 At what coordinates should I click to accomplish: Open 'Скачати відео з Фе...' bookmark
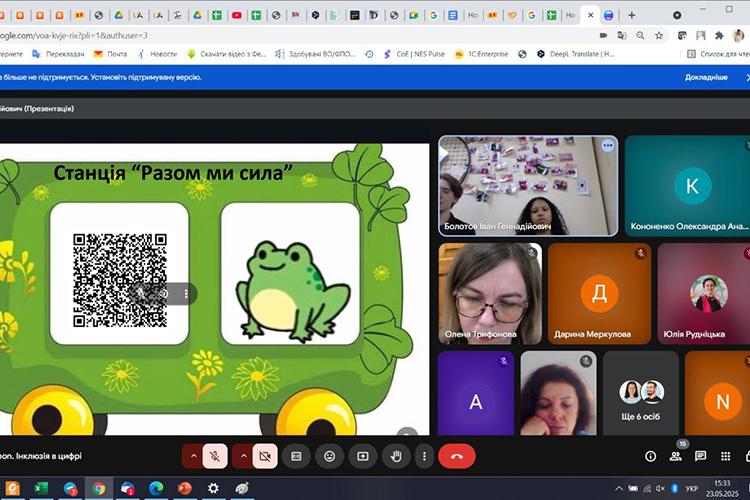point(226,54)
